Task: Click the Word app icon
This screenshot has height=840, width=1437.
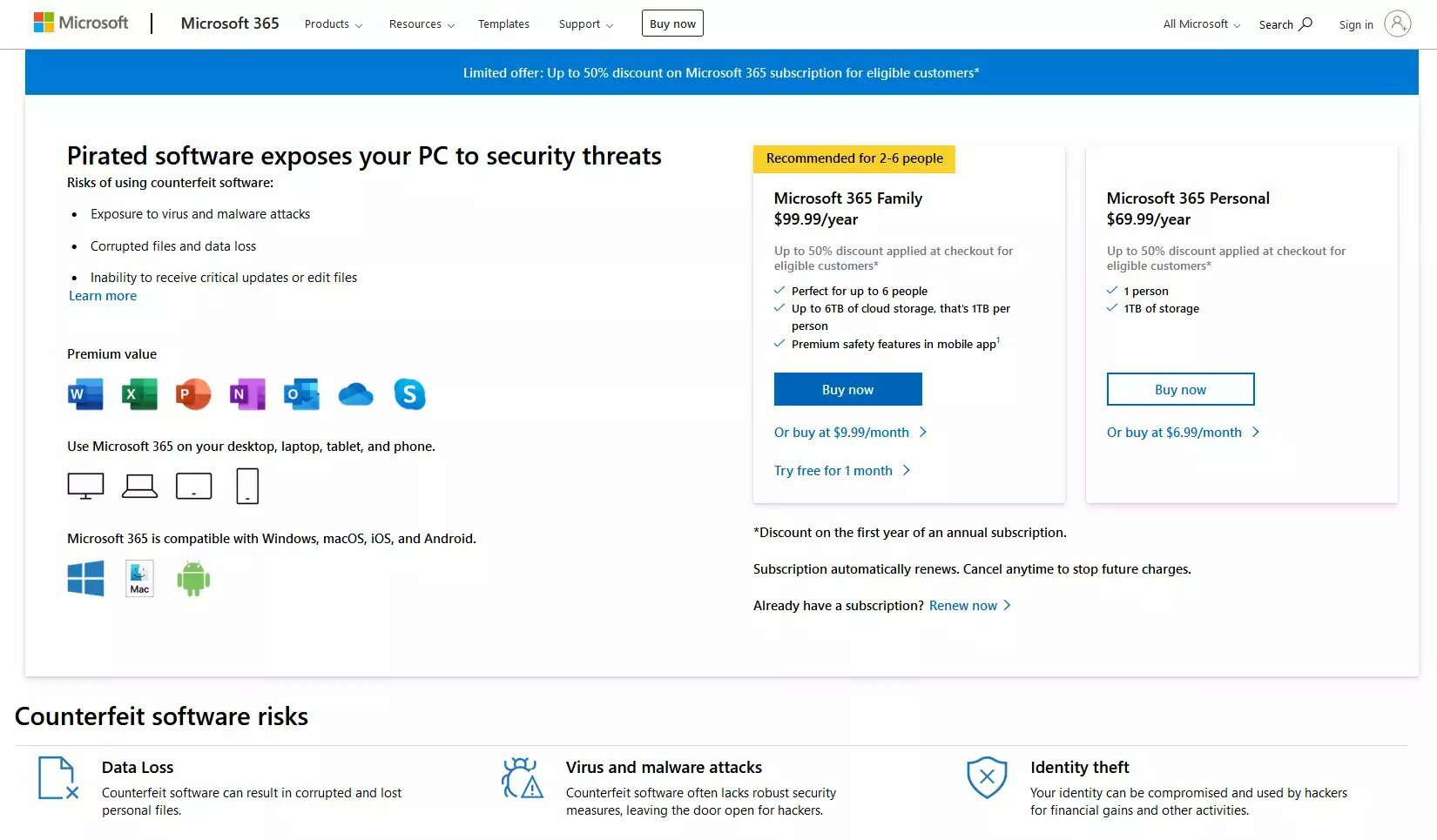Action: pos(85,394)
